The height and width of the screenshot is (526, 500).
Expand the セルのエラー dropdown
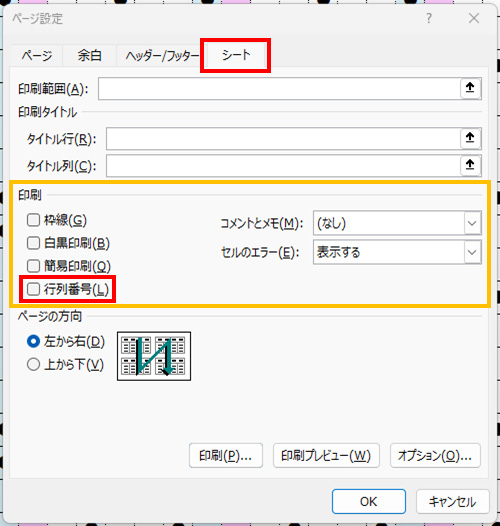click(397, 252)
